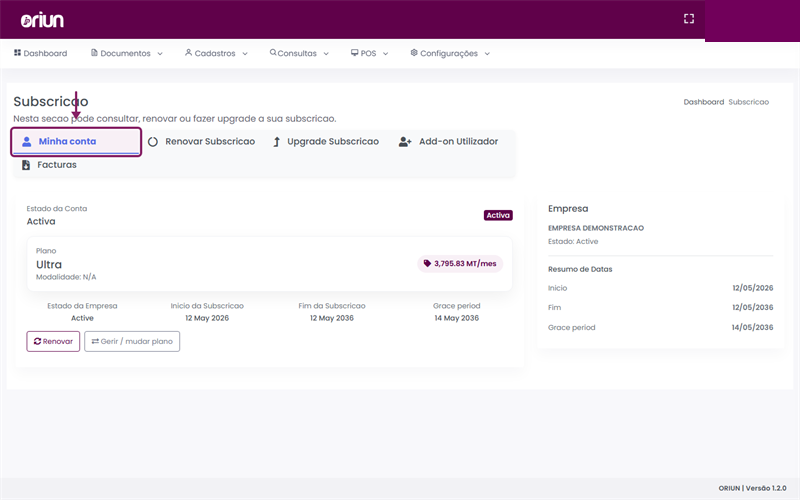Click the Gerir / mudar plano button

click(x=132, y=341)
